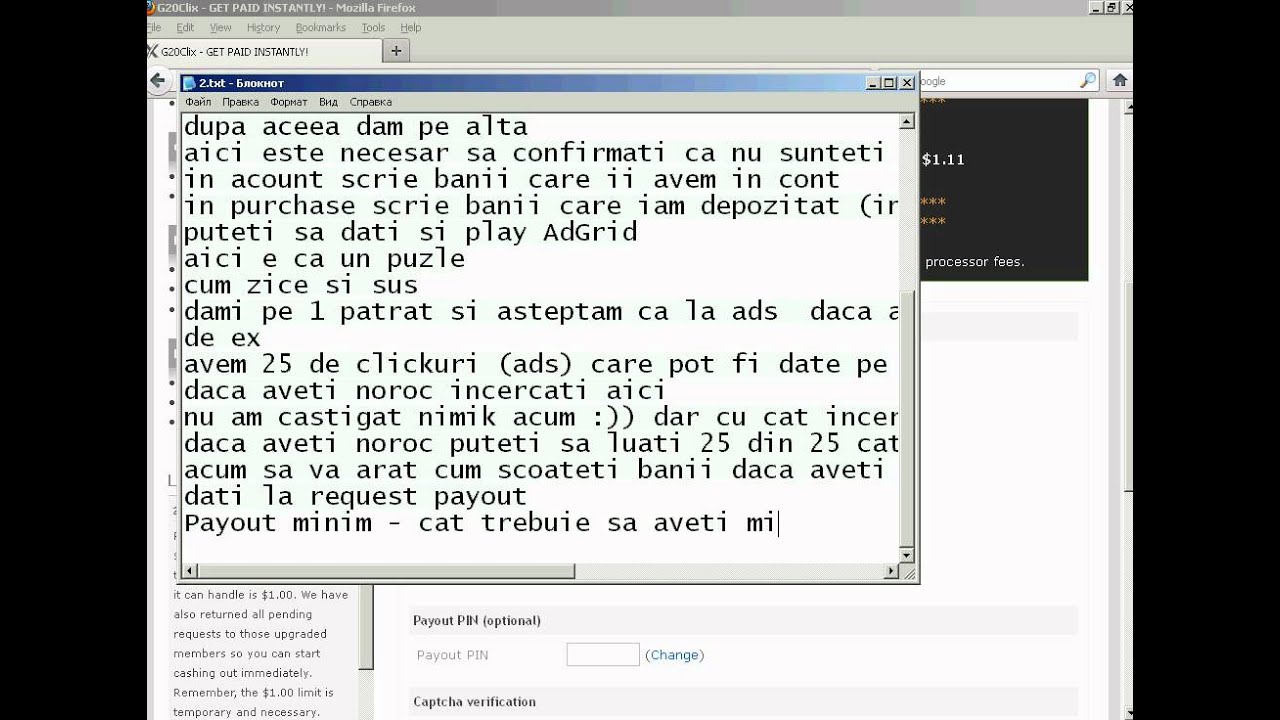
Task: Select the G20Clix - GET PAID INSTANTLY! tab
Action: pos(263,51)
